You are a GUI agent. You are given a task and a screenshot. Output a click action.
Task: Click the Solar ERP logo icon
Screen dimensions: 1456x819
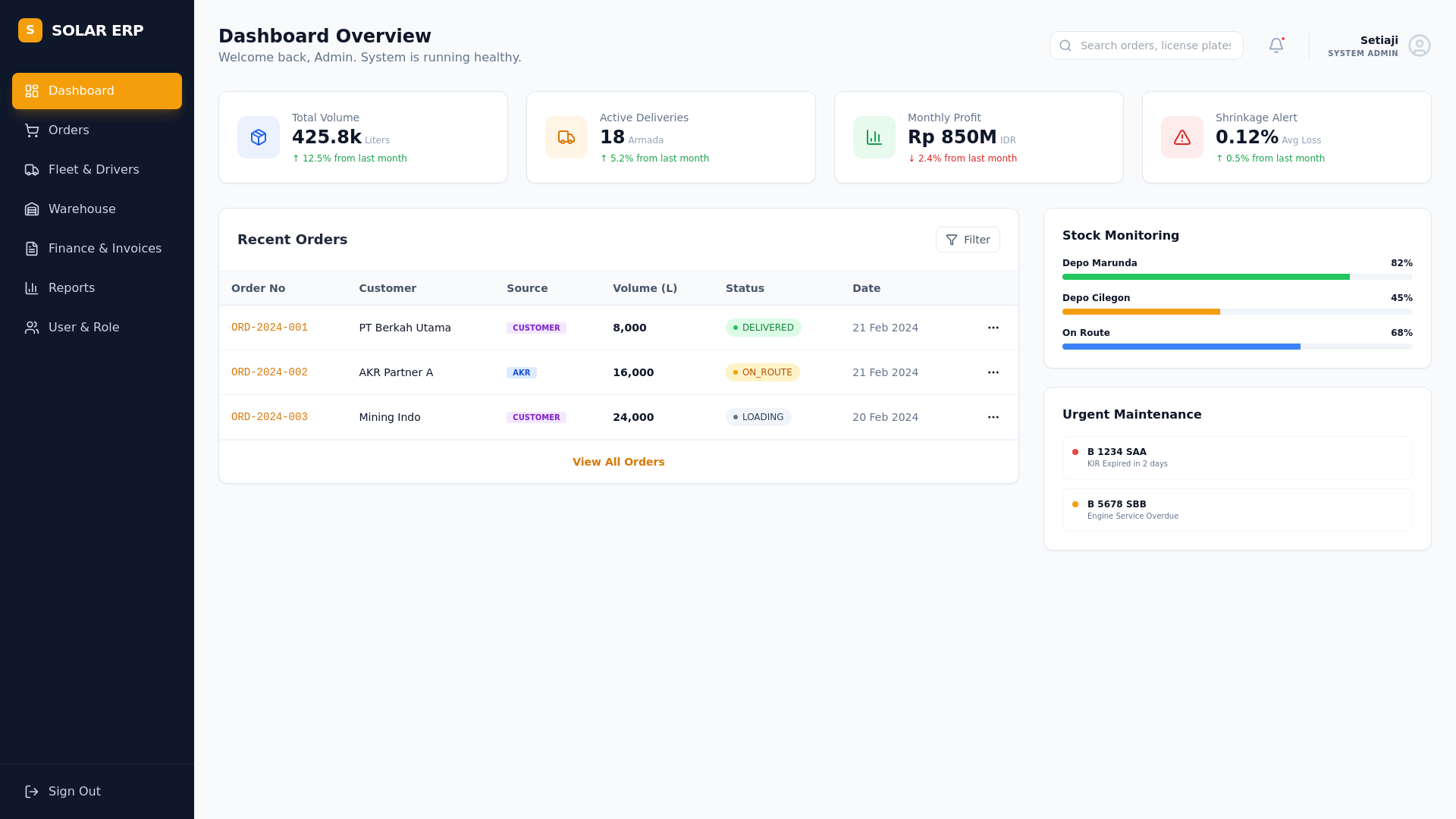click(30, 30)
